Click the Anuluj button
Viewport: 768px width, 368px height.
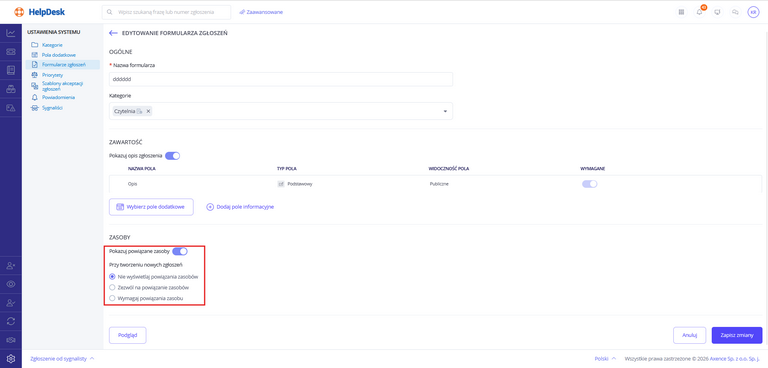pos(689,335)
